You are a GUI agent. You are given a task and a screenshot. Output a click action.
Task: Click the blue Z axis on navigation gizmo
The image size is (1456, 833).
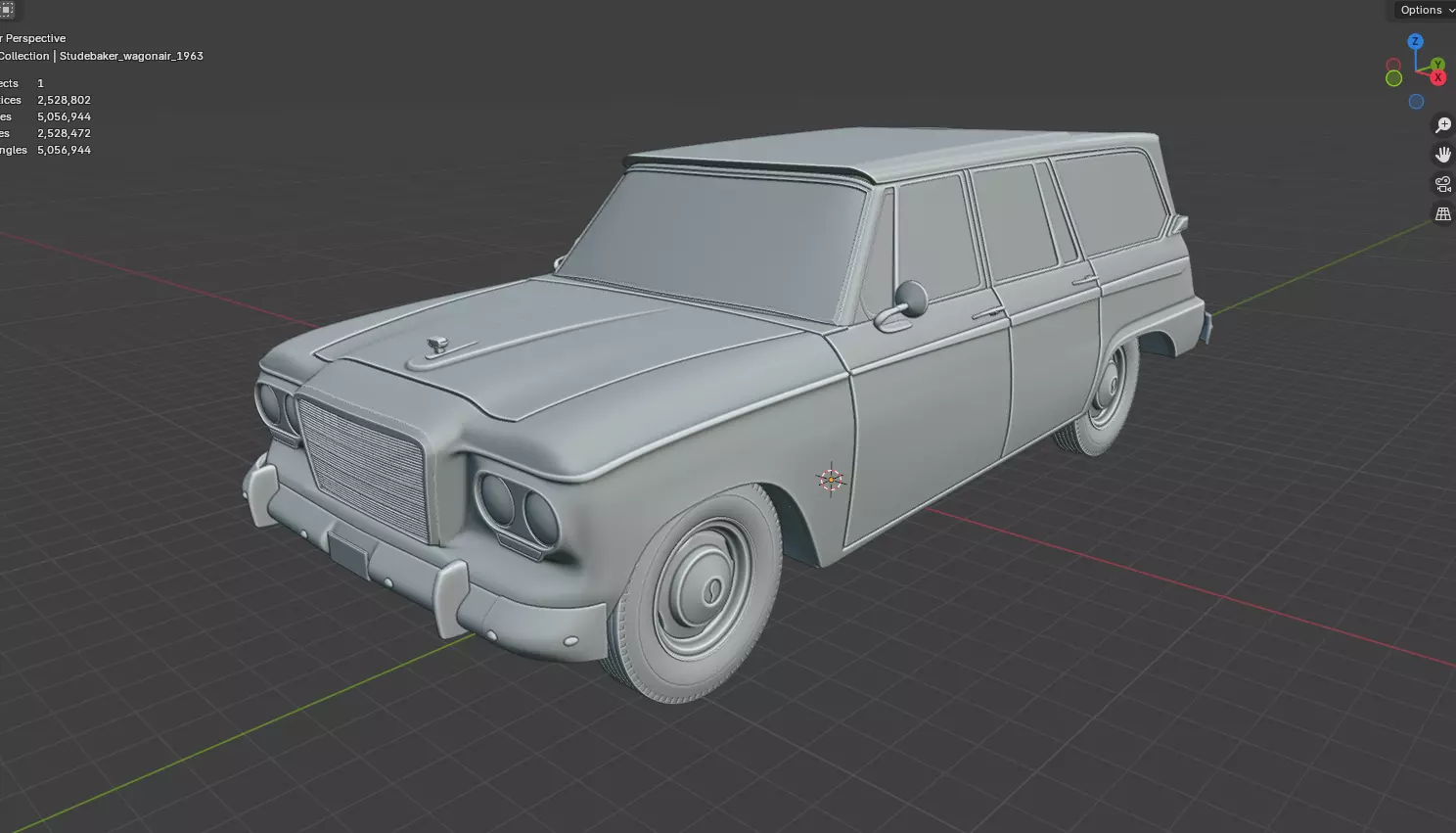1415,41
